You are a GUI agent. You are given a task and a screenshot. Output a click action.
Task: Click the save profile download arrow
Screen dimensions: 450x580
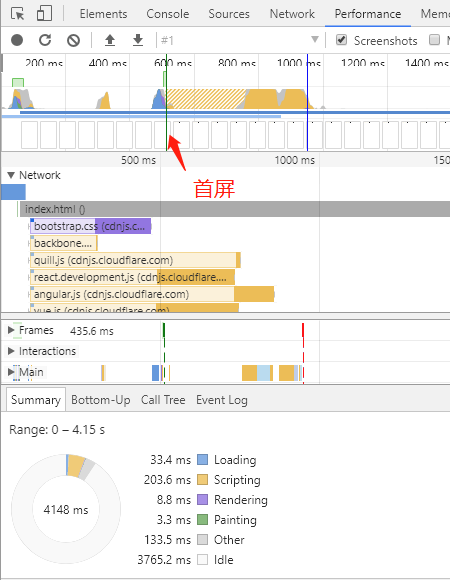[x=138, y=40]
